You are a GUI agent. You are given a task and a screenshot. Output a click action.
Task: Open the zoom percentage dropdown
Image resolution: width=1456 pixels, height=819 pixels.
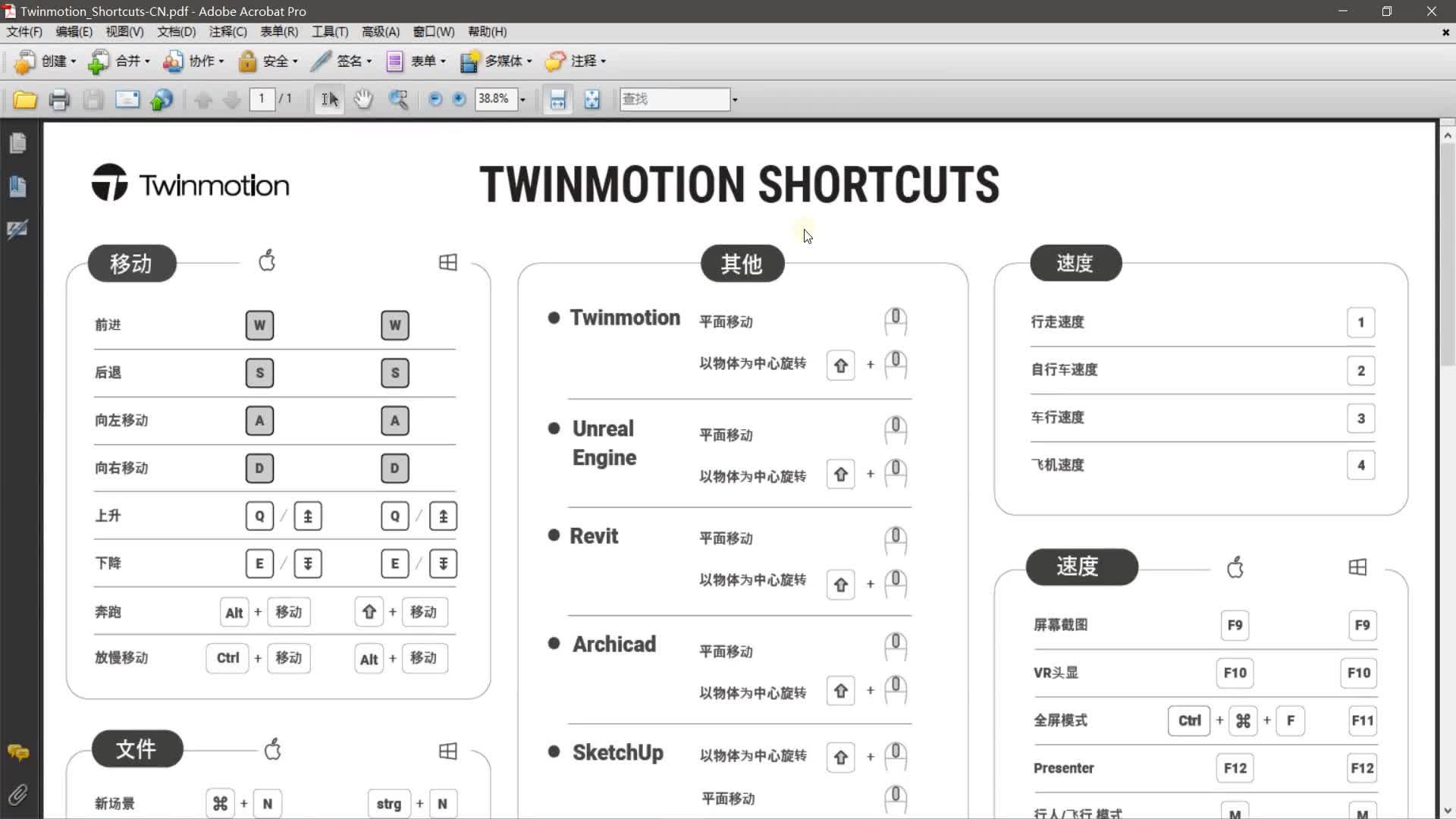(x=522, y=99)
